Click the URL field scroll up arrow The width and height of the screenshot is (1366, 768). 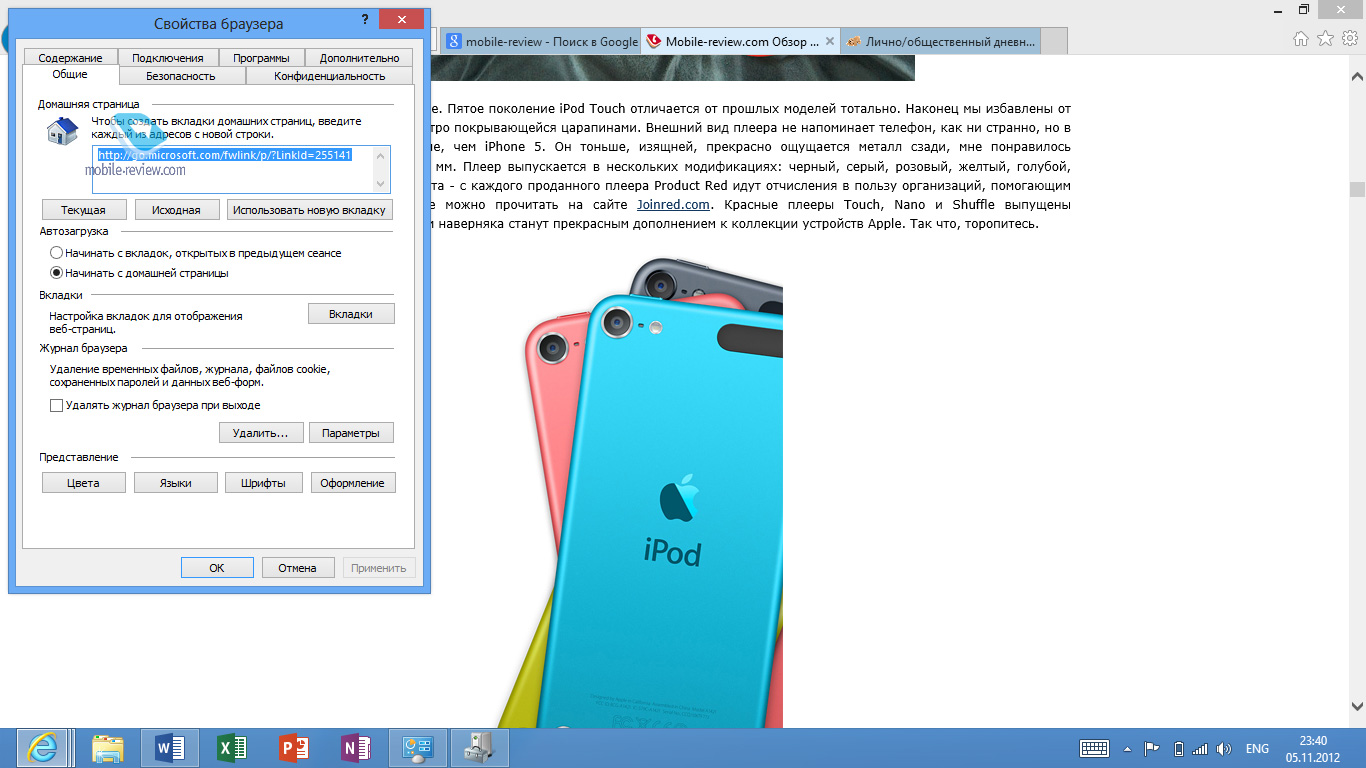(381, 154)
